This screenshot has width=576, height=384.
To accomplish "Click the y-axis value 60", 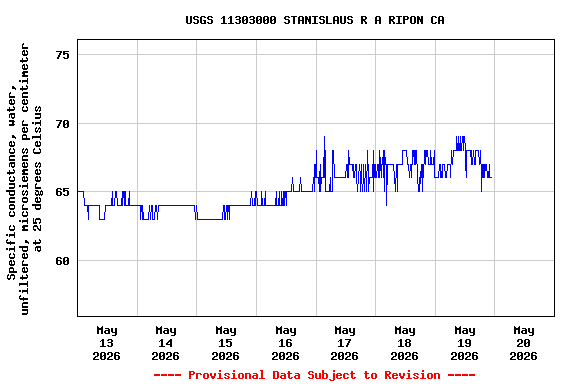I will [x=62, y=261].
